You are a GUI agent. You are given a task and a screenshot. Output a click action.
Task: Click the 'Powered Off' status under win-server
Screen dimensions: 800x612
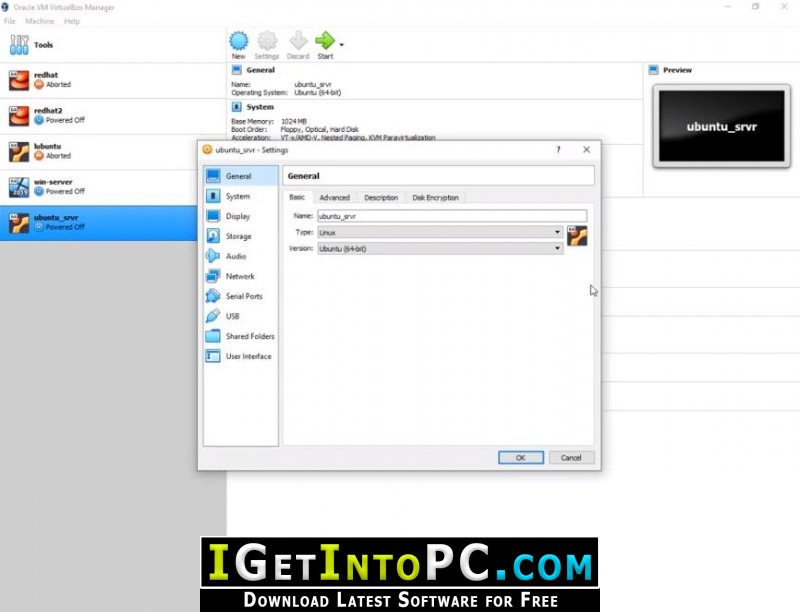(x=65, y=192)
